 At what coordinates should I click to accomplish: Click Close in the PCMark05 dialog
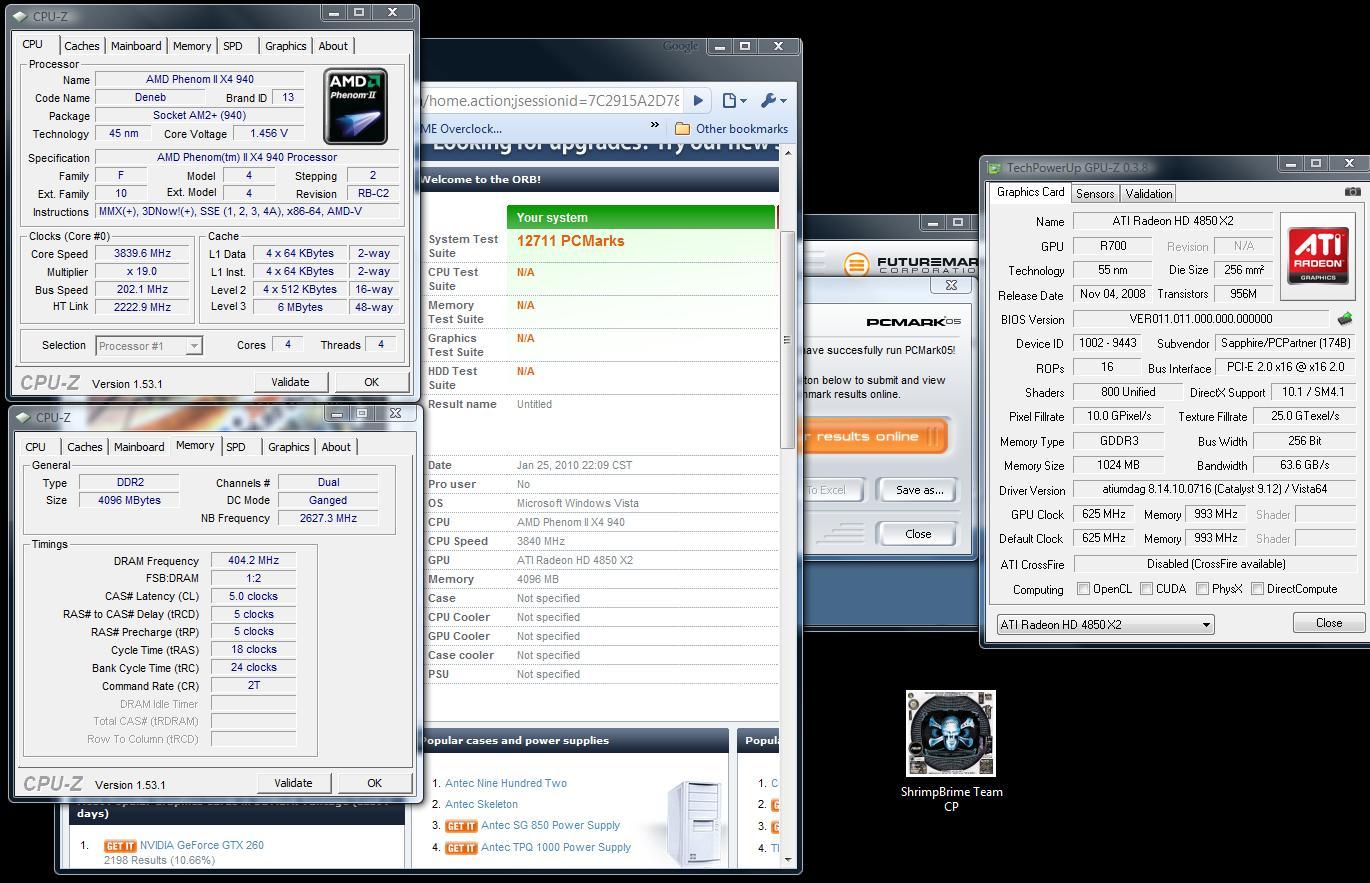[x=918, y=534]
